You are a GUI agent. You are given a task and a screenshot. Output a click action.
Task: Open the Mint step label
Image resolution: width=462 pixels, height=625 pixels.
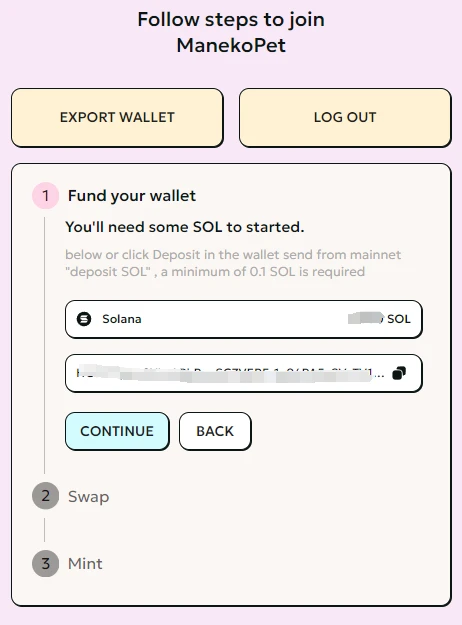[85, 564]
